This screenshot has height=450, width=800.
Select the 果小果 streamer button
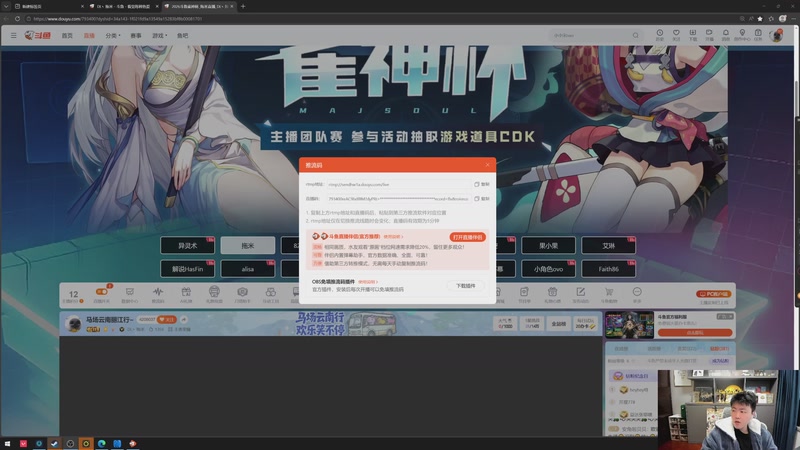548,245
